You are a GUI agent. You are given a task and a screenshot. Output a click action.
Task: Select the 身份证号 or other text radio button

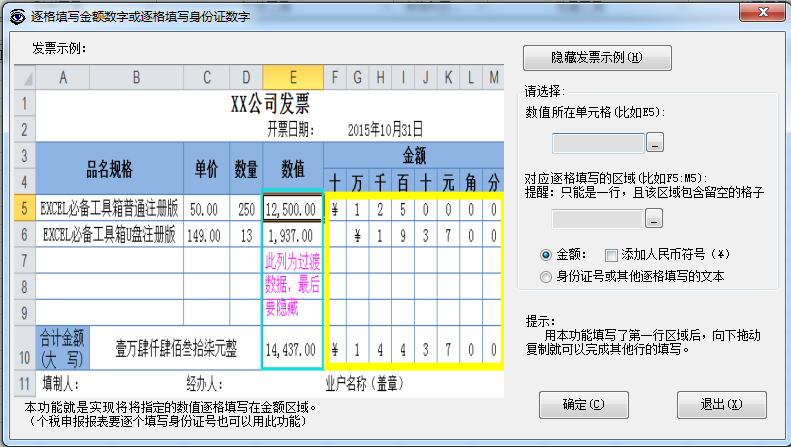(x=546, y=276)
